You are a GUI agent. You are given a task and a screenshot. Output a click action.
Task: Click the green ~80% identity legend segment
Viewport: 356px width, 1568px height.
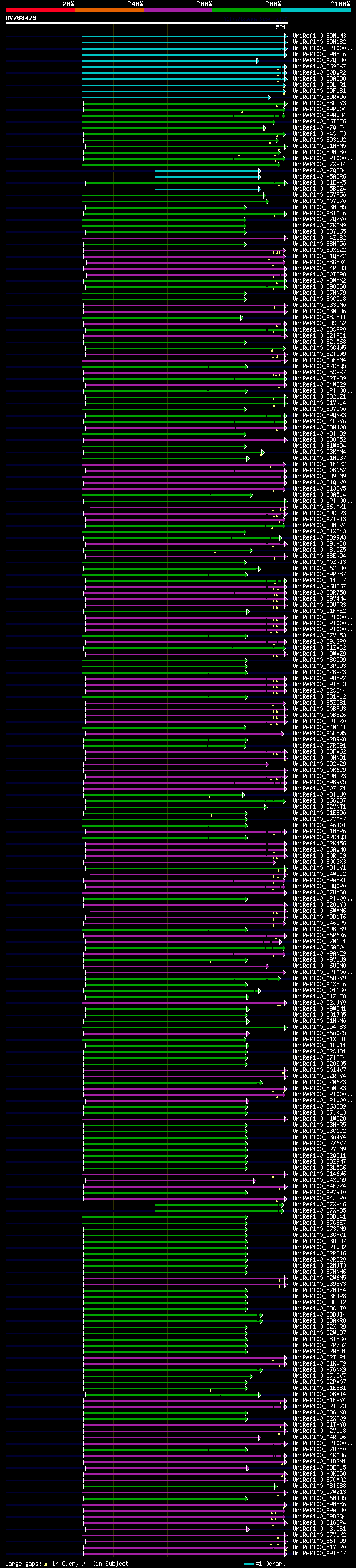click(x=246, y=9)
